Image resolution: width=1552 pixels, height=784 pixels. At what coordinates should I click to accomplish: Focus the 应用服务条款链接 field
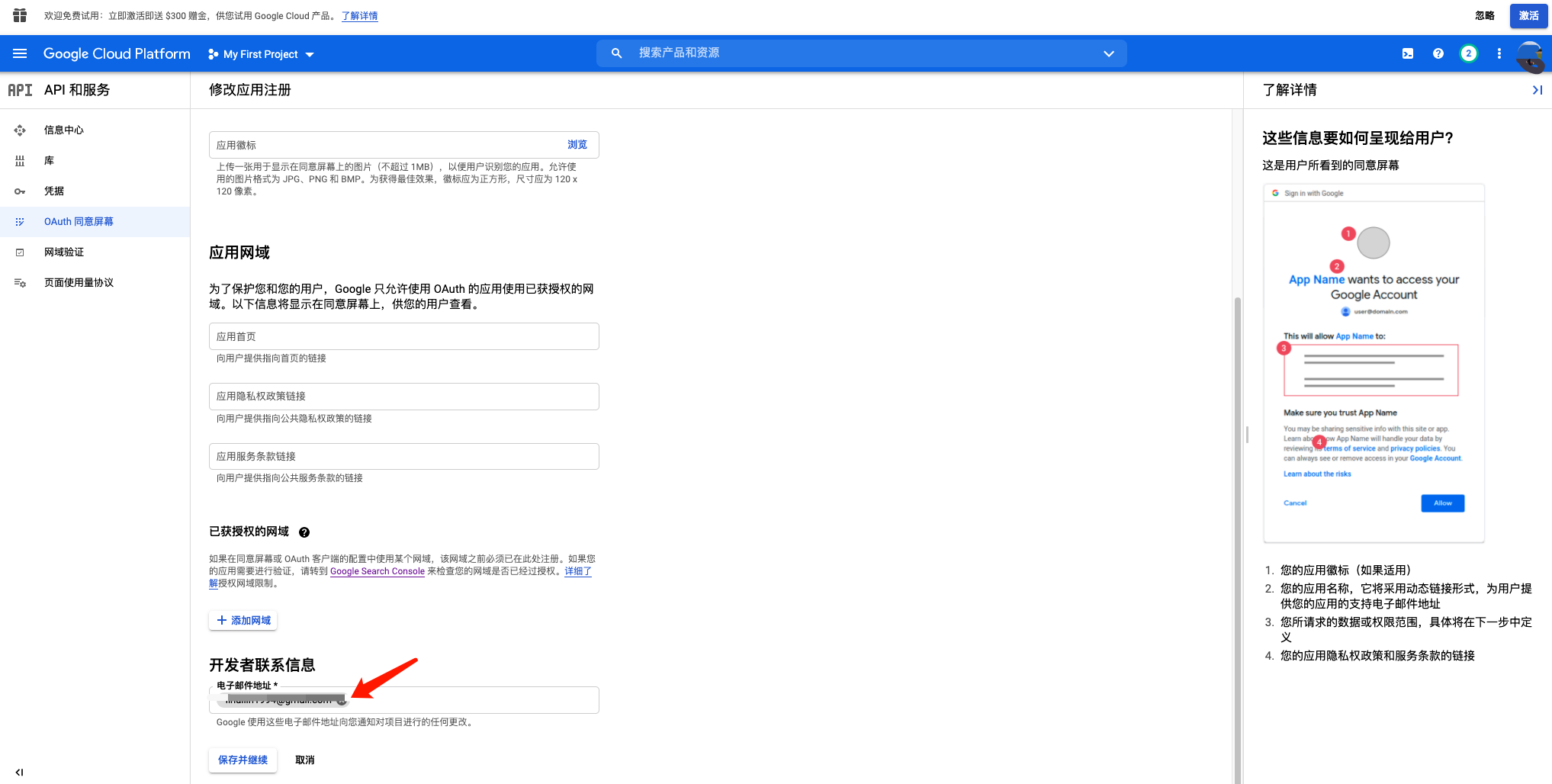pos(404,457)
